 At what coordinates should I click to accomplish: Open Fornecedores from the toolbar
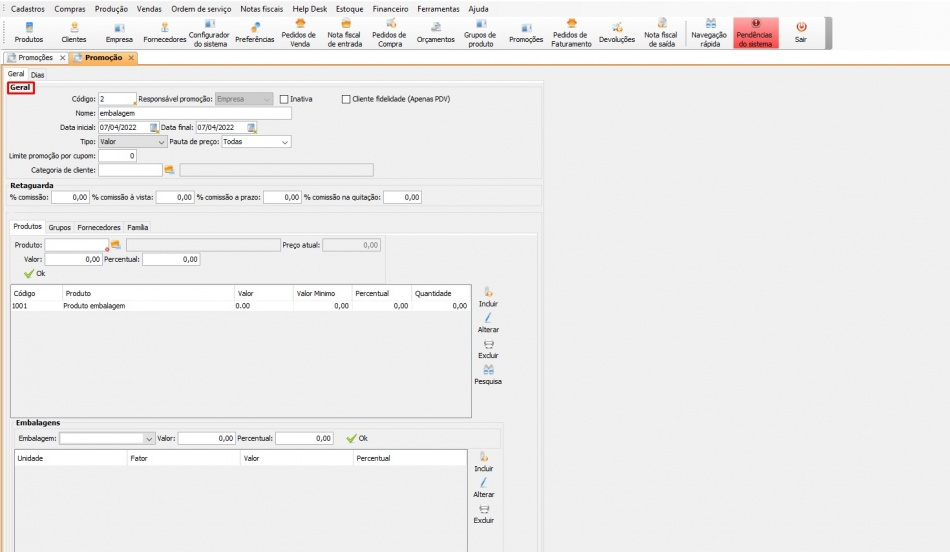(x=165, y=32)
